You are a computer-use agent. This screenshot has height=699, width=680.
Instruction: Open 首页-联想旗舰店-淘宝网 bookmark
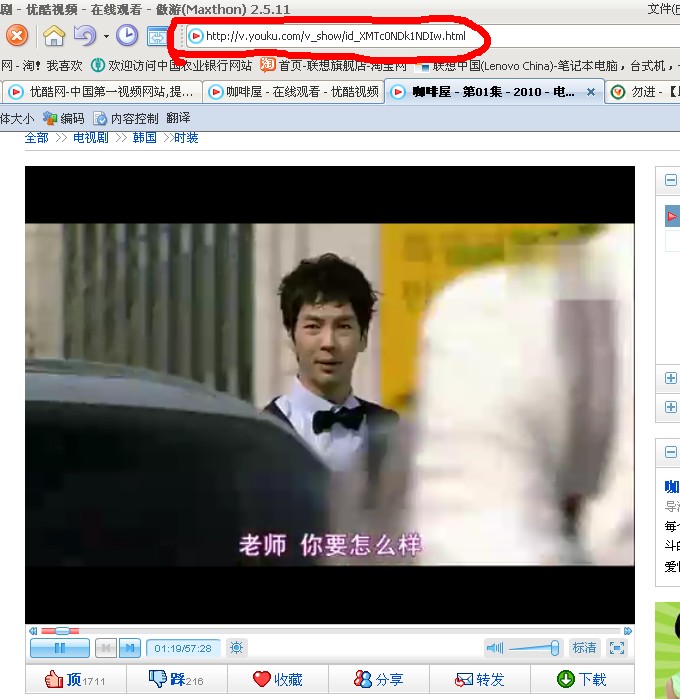(x=334, y=66)
